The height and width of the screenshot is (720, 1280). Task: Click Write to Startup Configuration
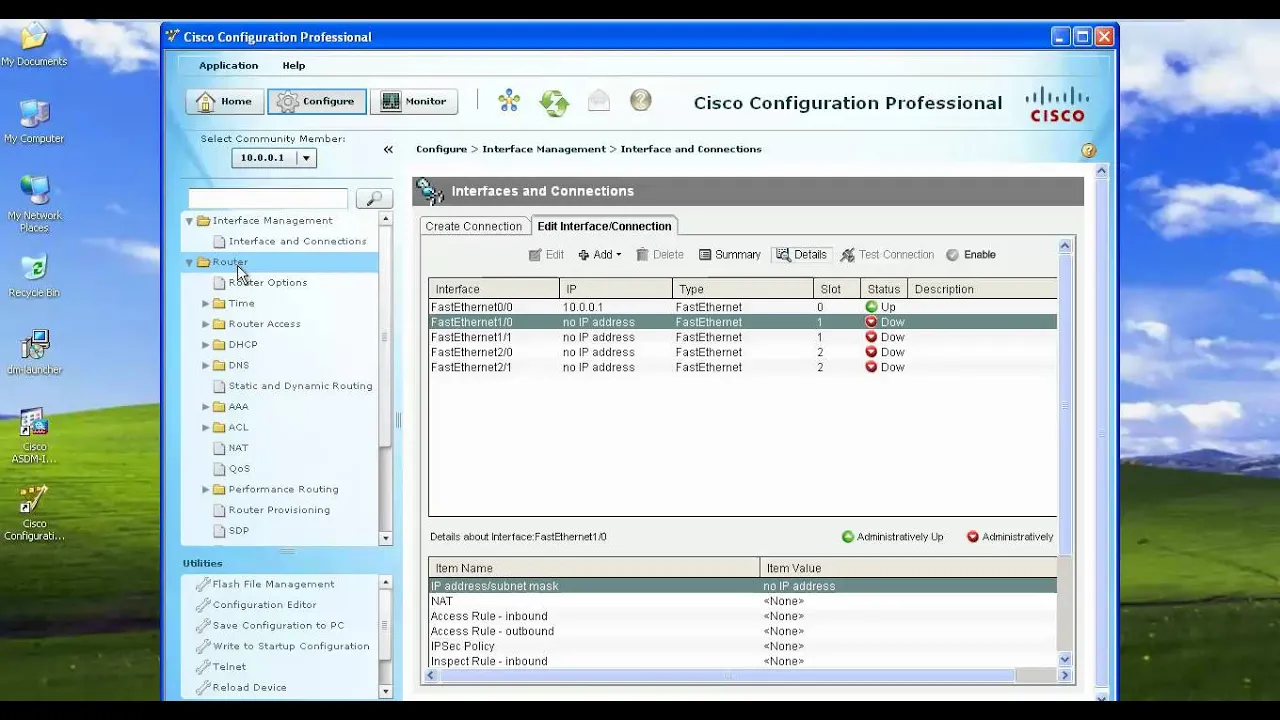[291, 646]
